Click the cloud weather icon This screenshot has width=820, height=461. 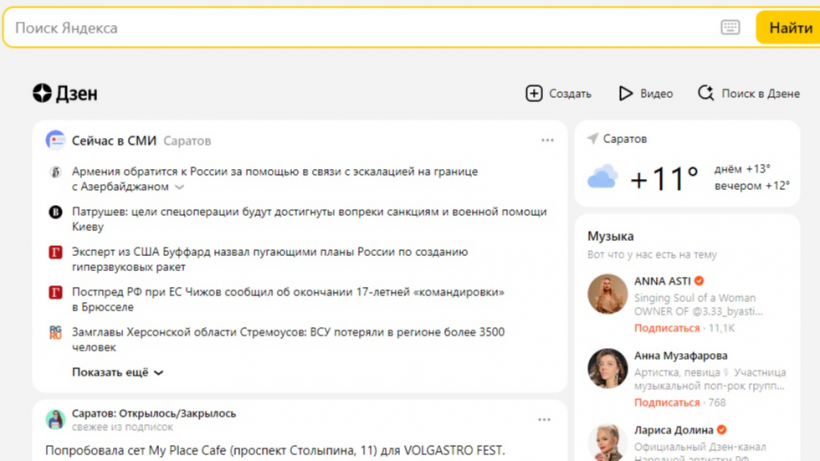[602, 177]
